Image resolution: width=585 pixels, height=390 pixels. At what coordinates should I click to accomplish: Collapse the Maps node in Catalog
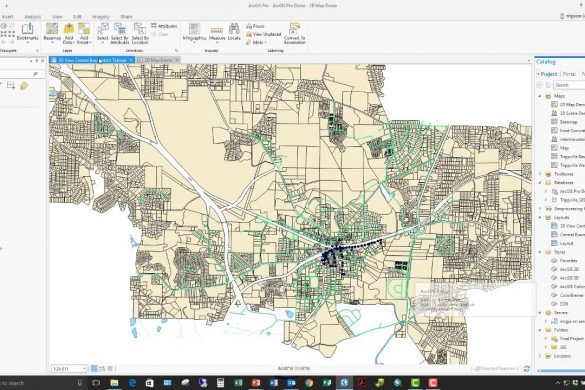pos(540,96)
